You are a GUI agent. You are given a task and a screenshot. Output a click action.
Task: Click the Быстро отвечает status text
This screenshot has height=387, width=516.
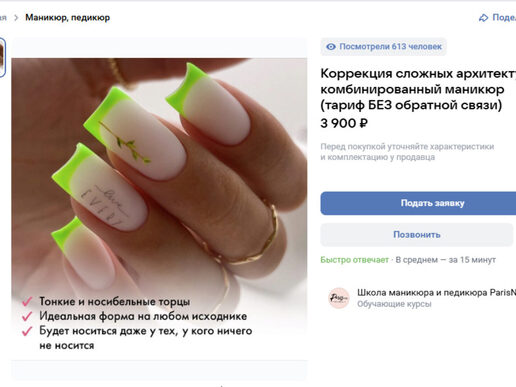(x=354, y=260)
